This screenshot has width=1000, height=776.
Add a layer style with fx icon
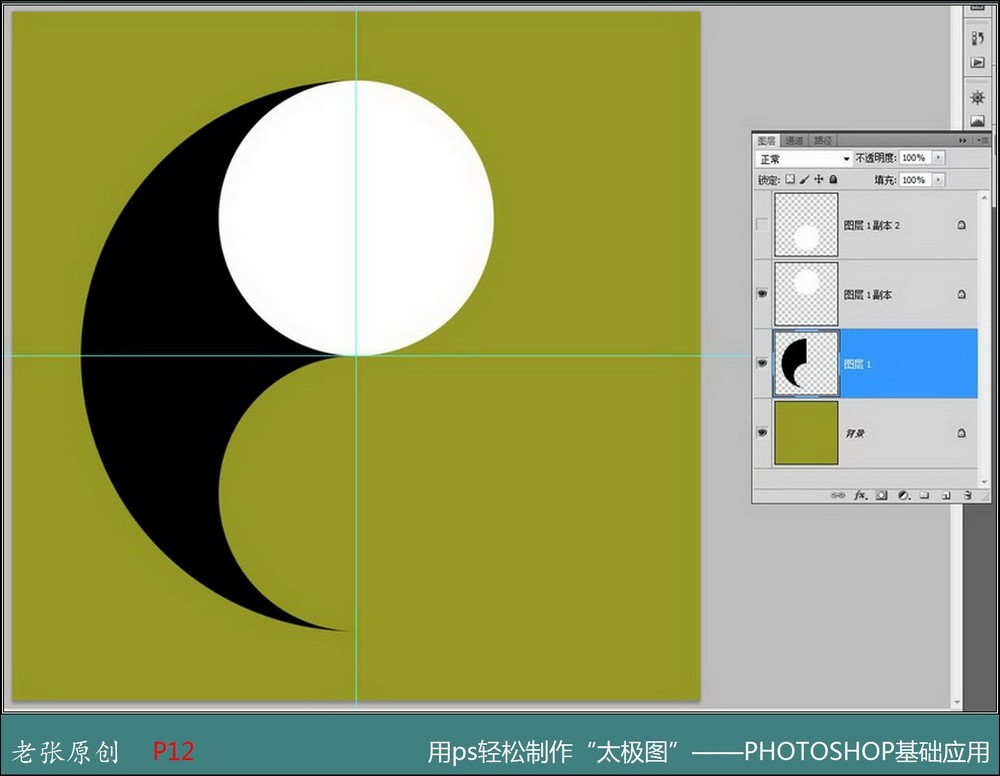(x=860, y=495)
